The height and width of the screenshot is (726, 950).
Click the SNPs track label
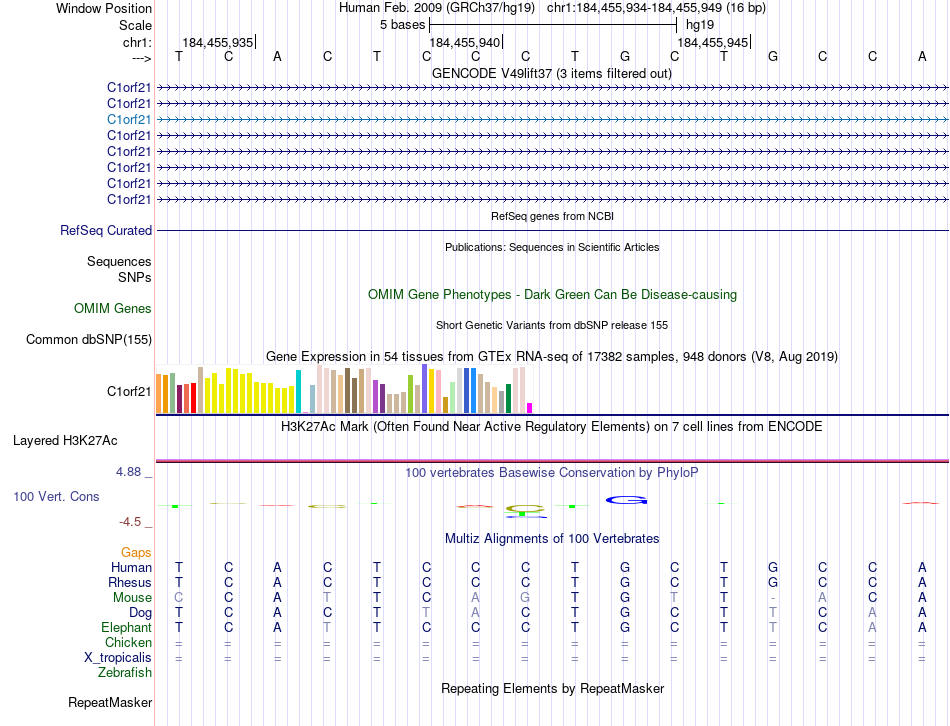pyautogui.click(x=135, y=277)
